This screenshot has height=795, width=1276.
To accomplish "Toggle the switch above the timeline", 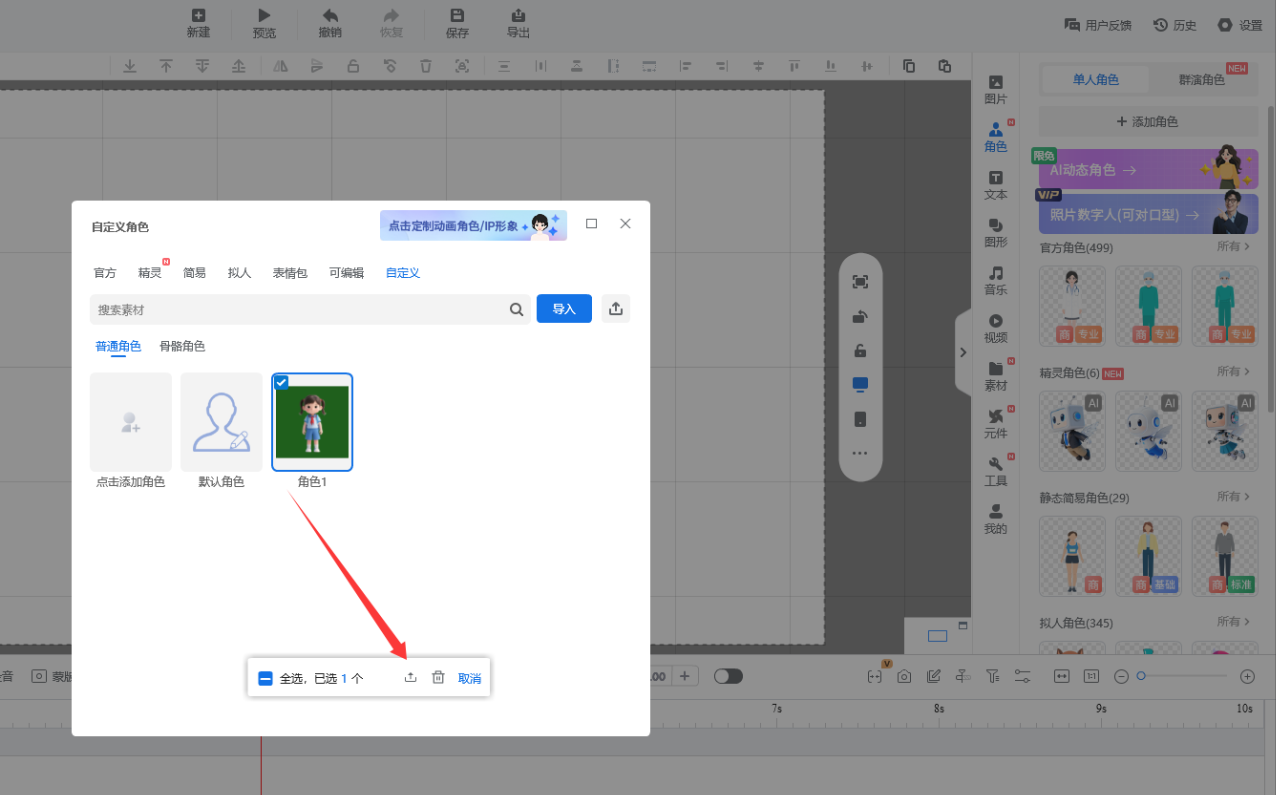I will (x=728, y=676).
